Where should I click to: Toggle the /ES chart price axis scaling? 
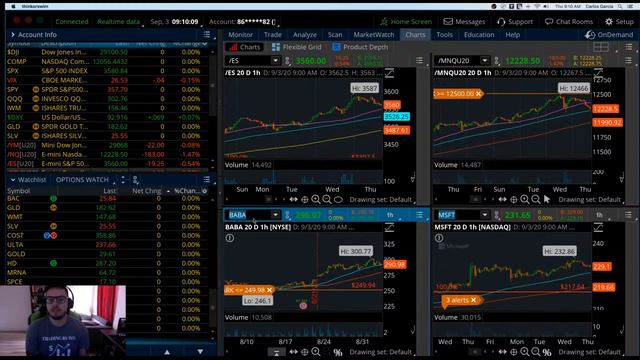389,73
